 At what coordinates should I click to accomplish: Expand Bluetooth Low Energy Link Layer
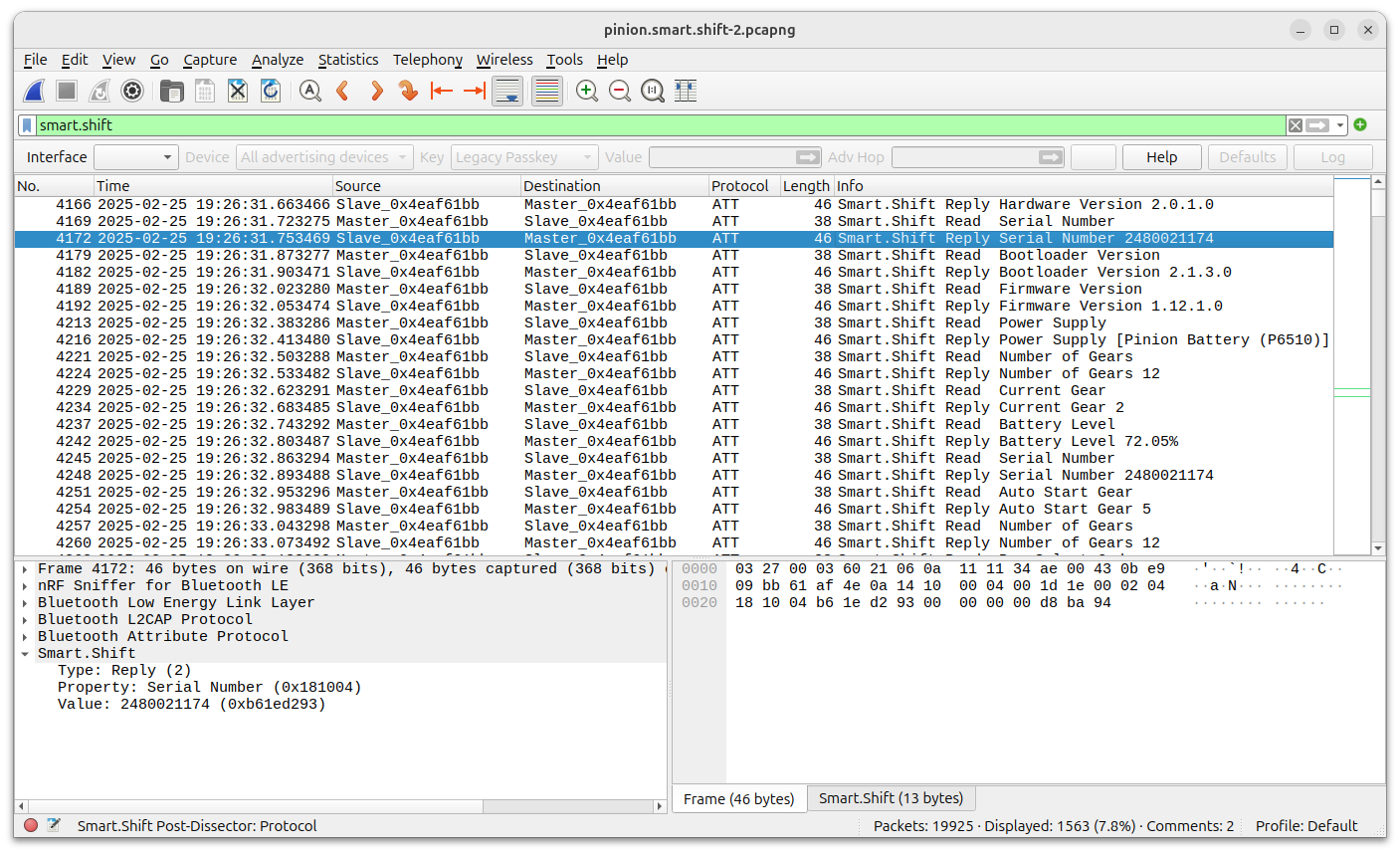25,603
